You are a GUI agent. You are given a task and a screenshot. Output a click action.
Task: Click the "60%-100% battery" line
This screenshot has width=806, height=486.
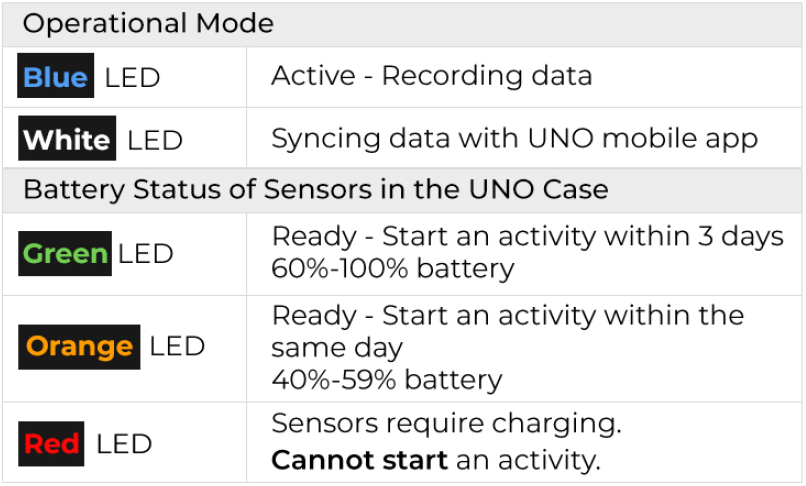click(x=392, y=269)
